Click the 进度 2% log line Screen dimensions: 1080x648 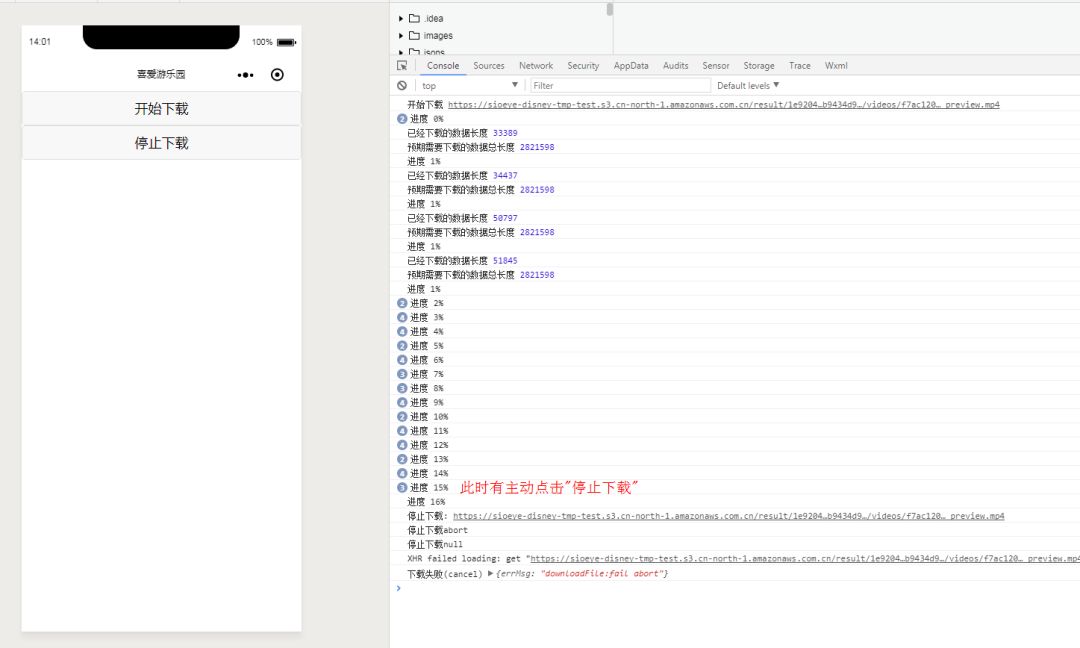[x=427, y=303]
